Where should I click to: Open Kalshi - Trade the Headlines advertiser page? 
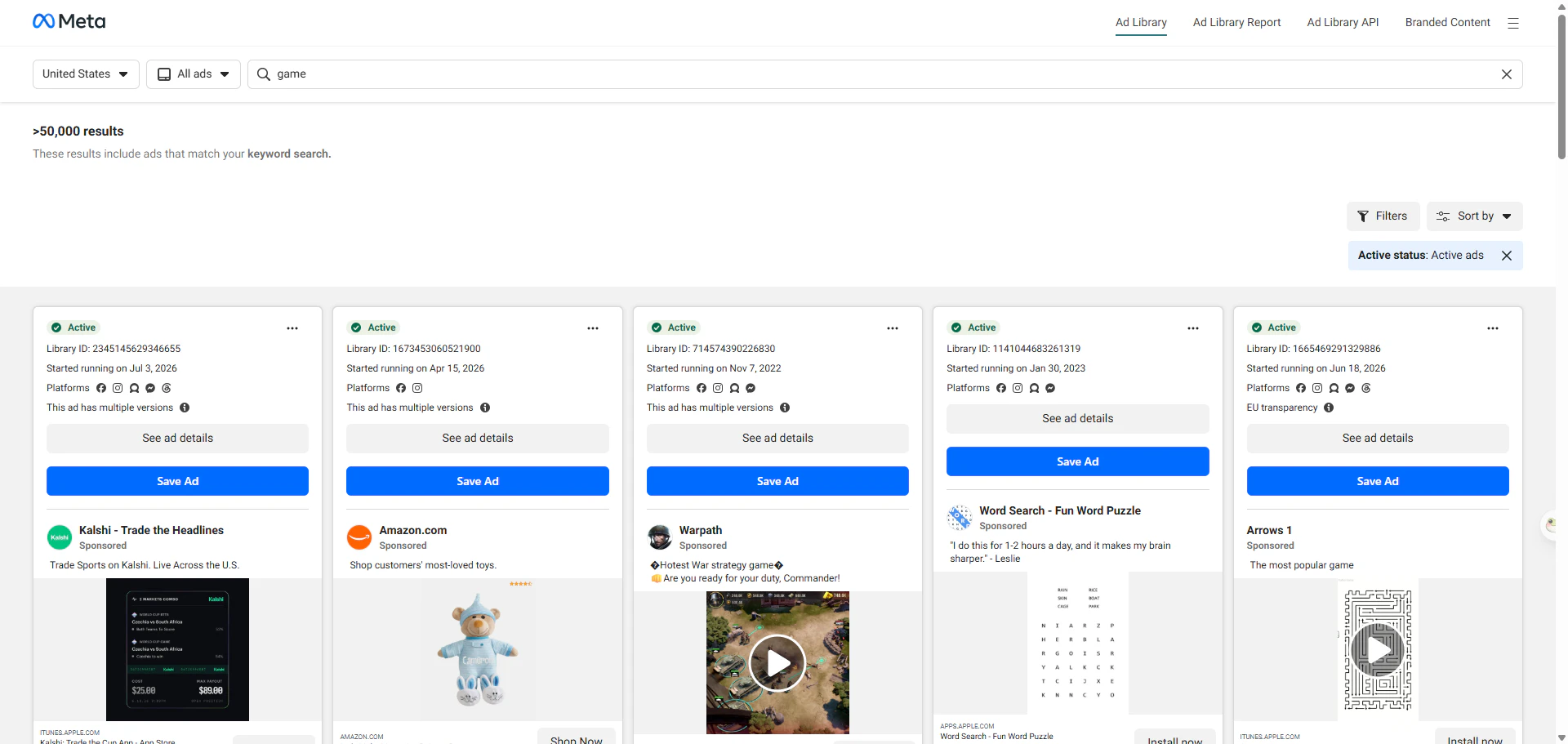point(151,530)
